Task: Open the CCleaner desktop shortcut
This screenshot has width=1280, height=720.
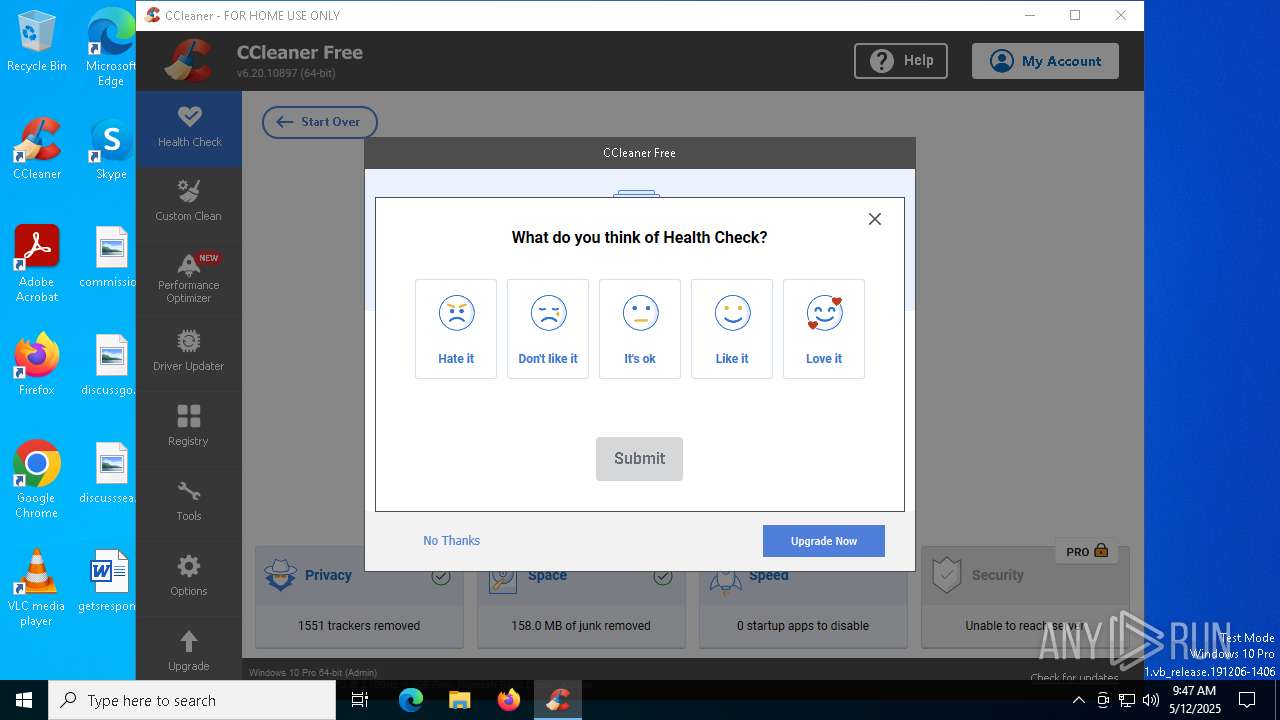Action: coord(37,150)
